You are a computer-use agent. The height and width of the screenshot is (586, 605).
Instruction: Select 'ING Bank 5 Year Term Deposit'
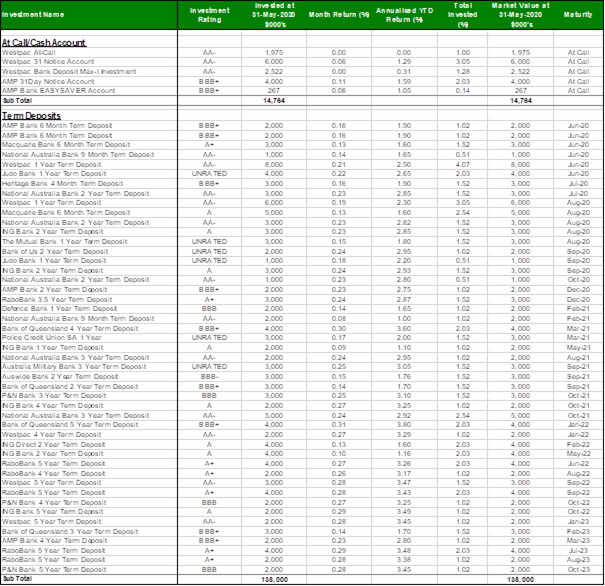[52, 512]
